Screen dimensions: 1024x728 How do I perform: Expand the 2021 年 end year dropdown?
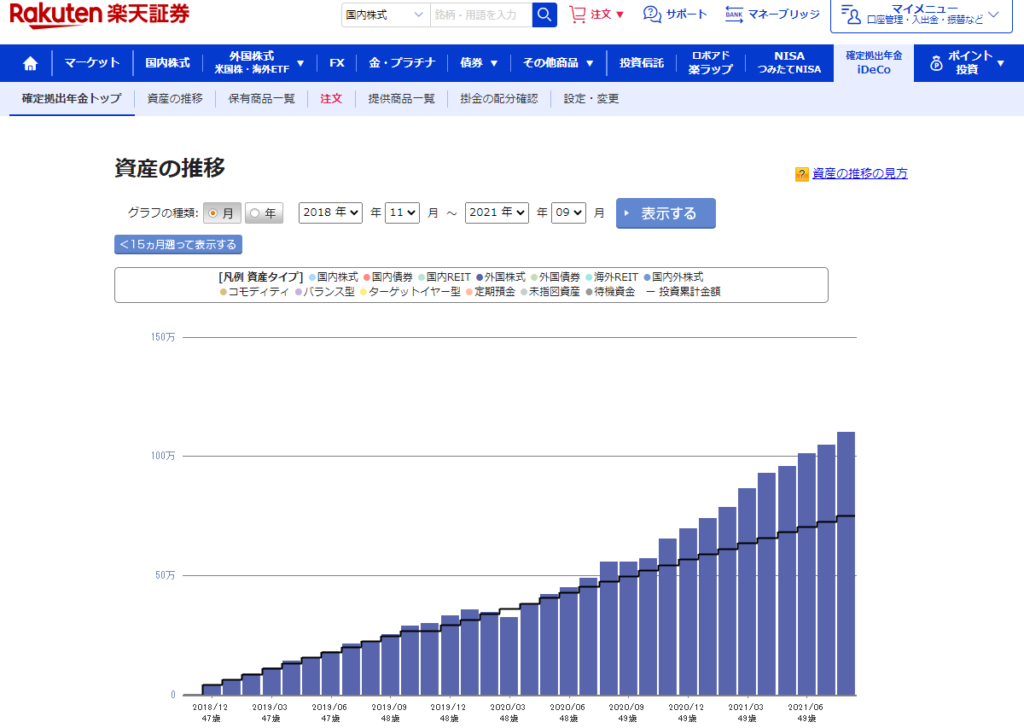[x=497, y=213]
